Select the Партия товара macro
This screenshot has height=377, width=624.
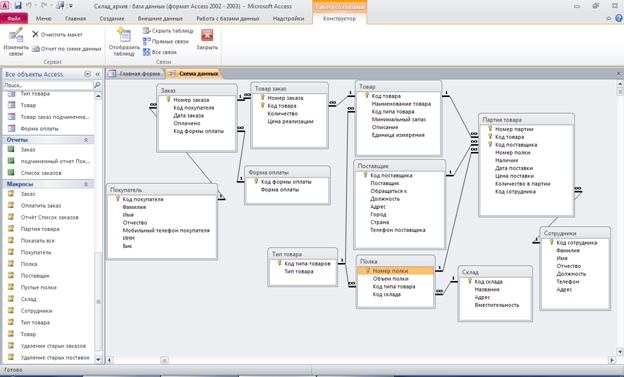pos(40,229)
